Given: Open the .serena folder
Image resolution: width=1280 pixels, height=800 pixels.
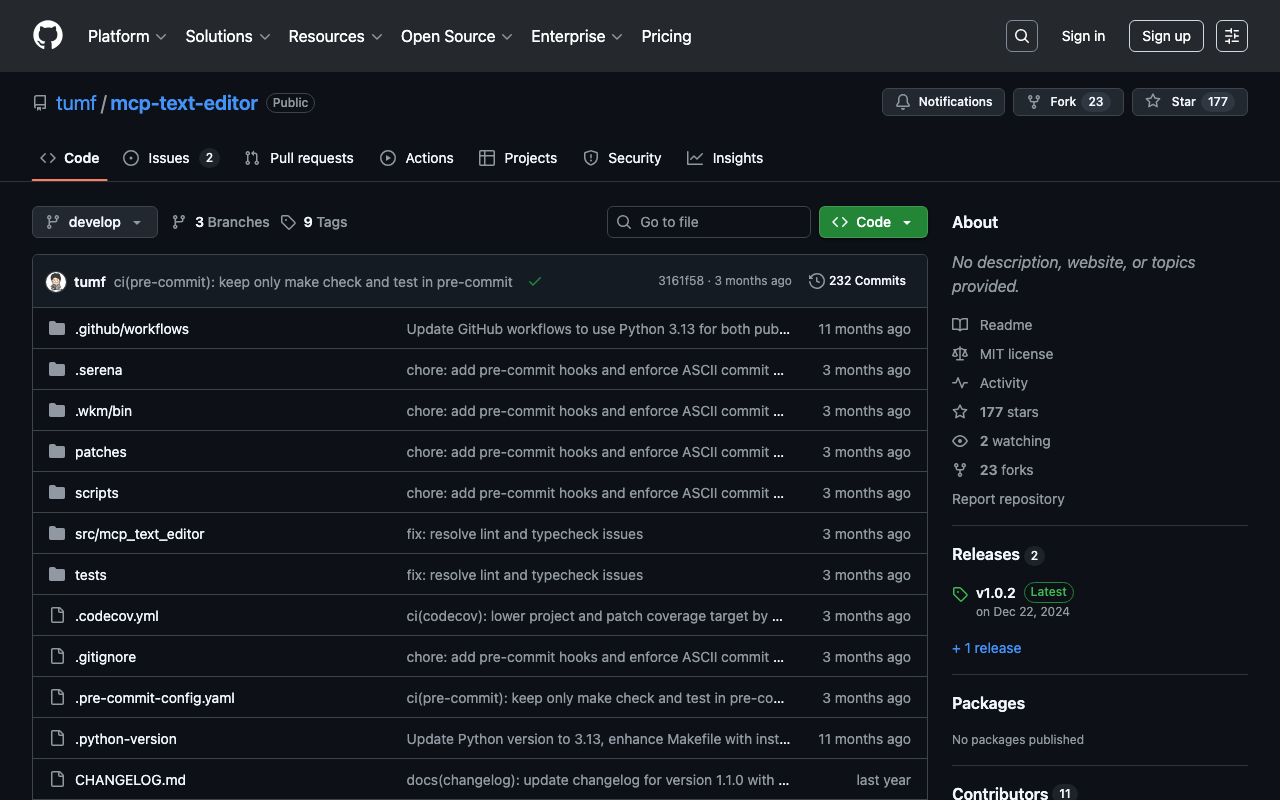Looking at the screenshot, I should click(98, 370).
